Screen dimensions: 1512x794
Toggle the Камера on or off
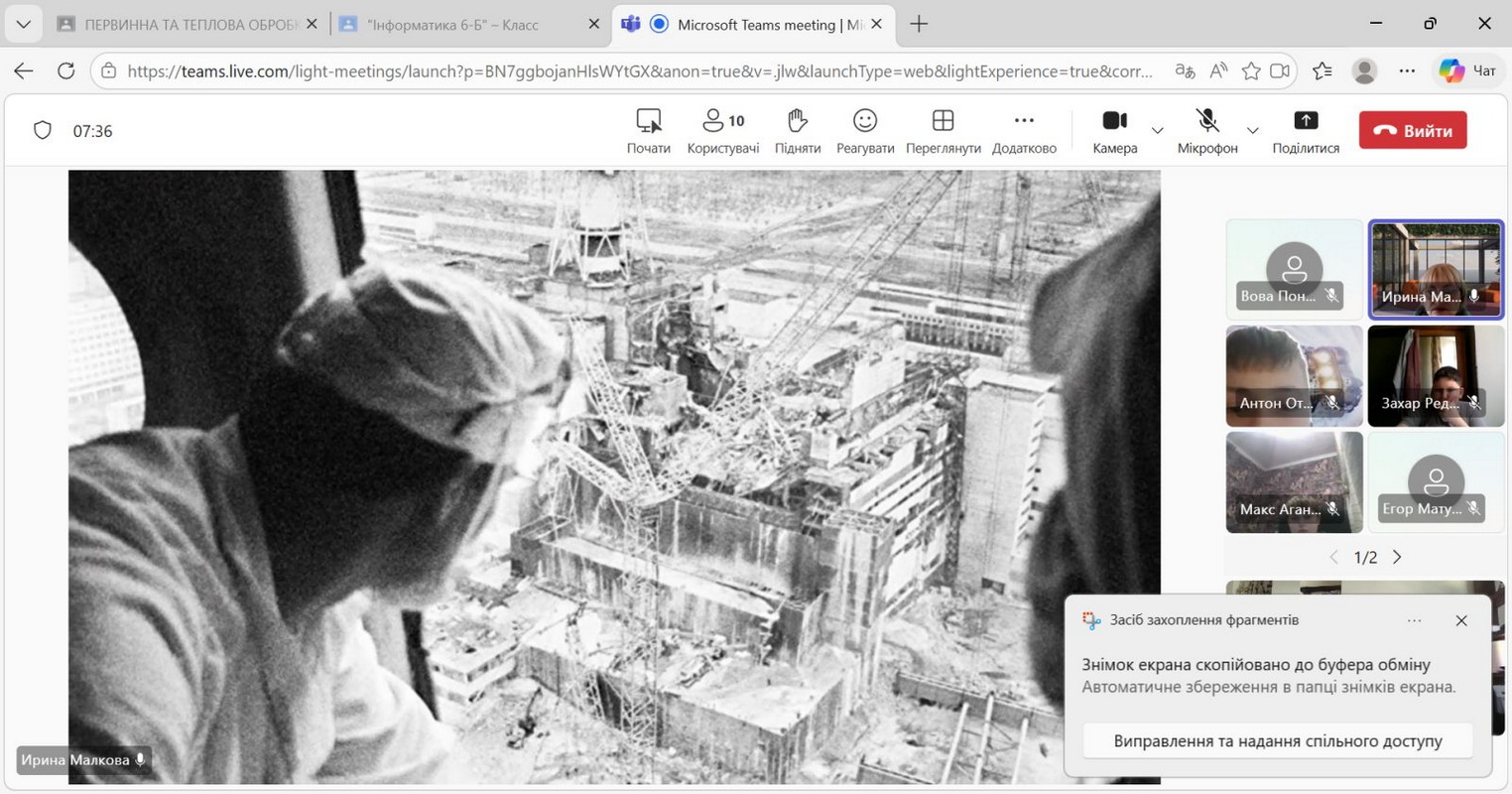pos(1114,131)
